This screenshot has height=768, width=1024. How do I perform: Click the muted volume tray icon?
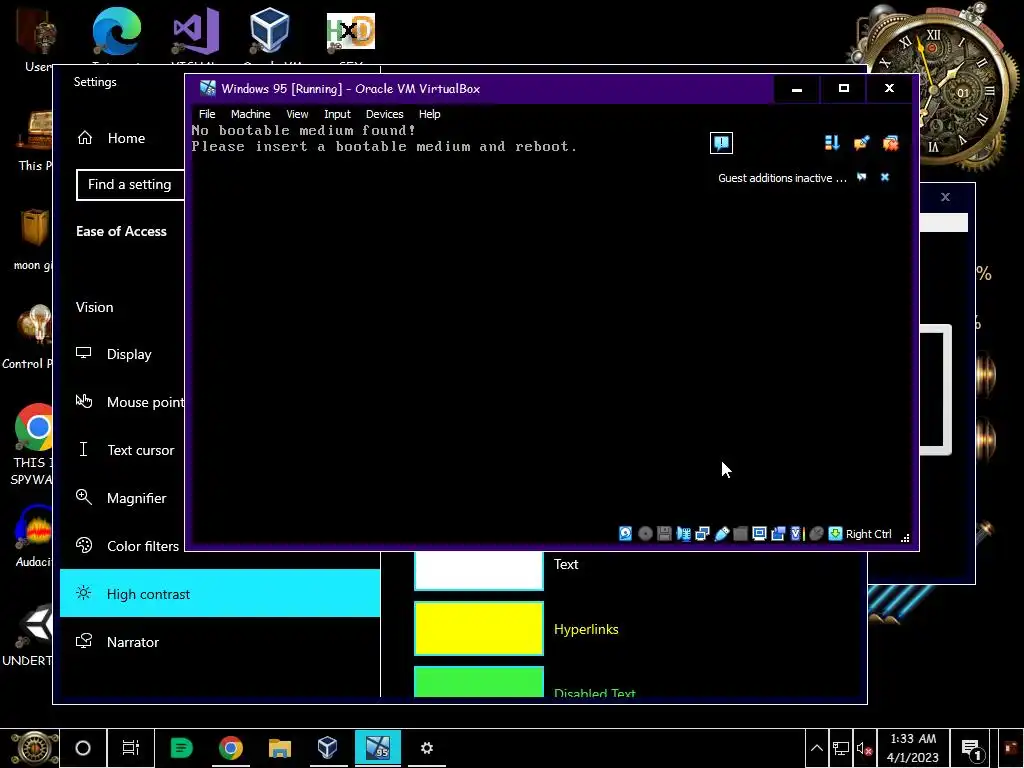click(x=863, y=749)
